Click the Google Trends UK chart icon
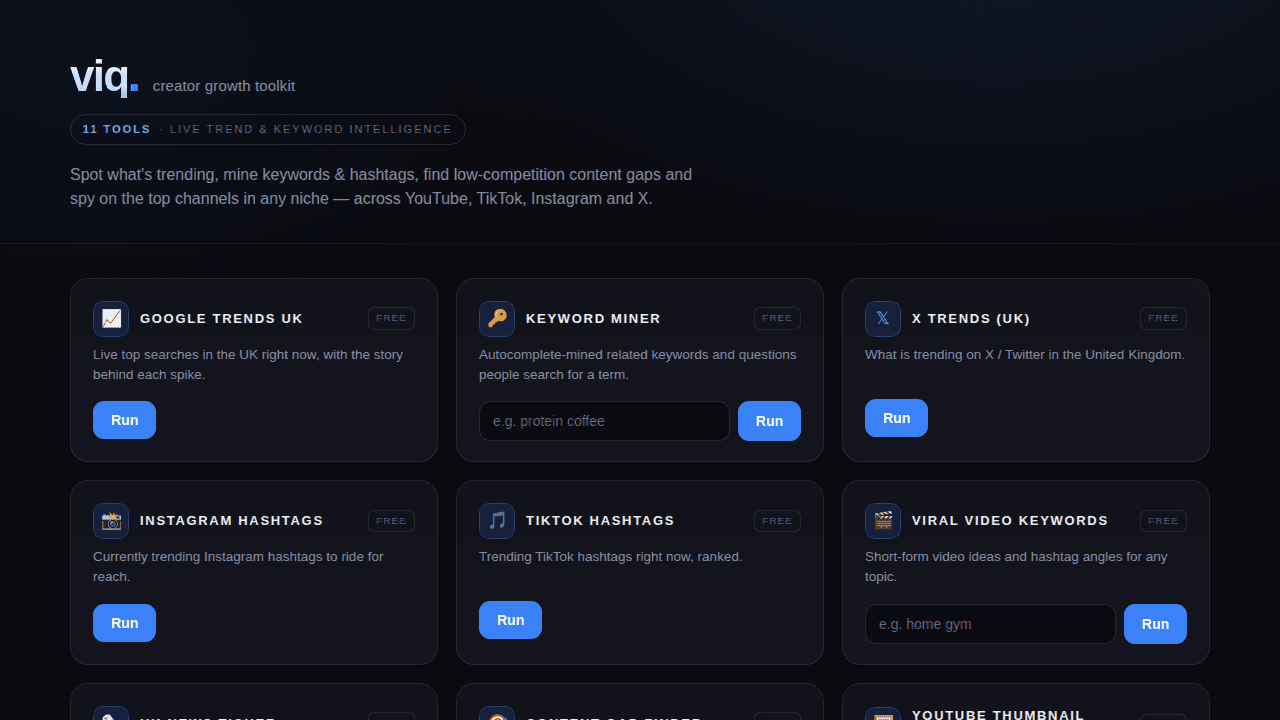Screen dimensions: 1280x720 point(111,319)
